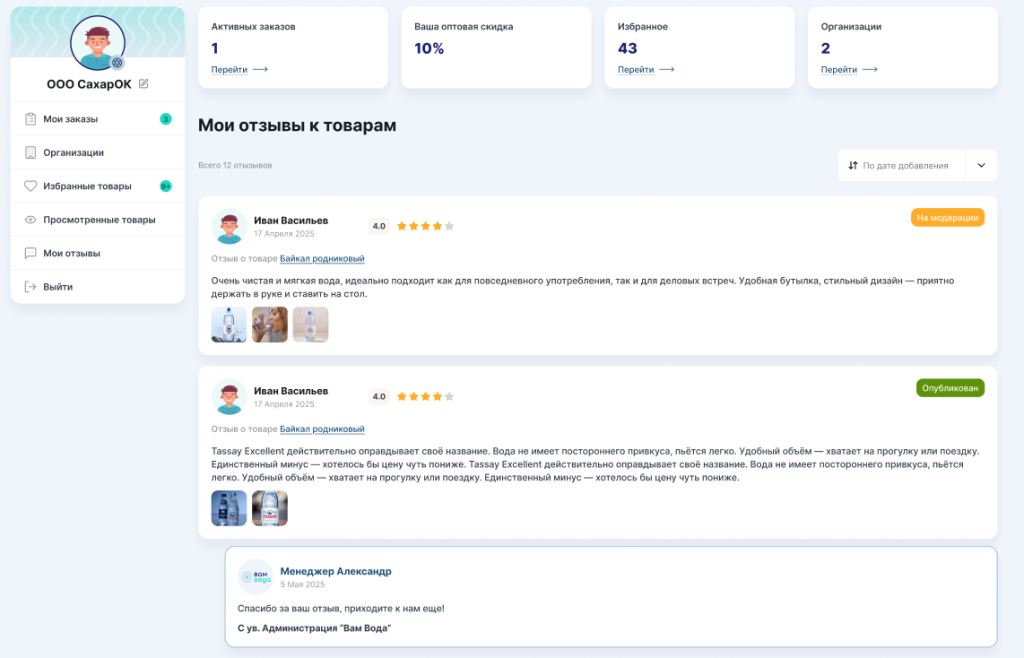
Task: Click the eye icon for Просмотренные товары
Action: click(30, 220)
